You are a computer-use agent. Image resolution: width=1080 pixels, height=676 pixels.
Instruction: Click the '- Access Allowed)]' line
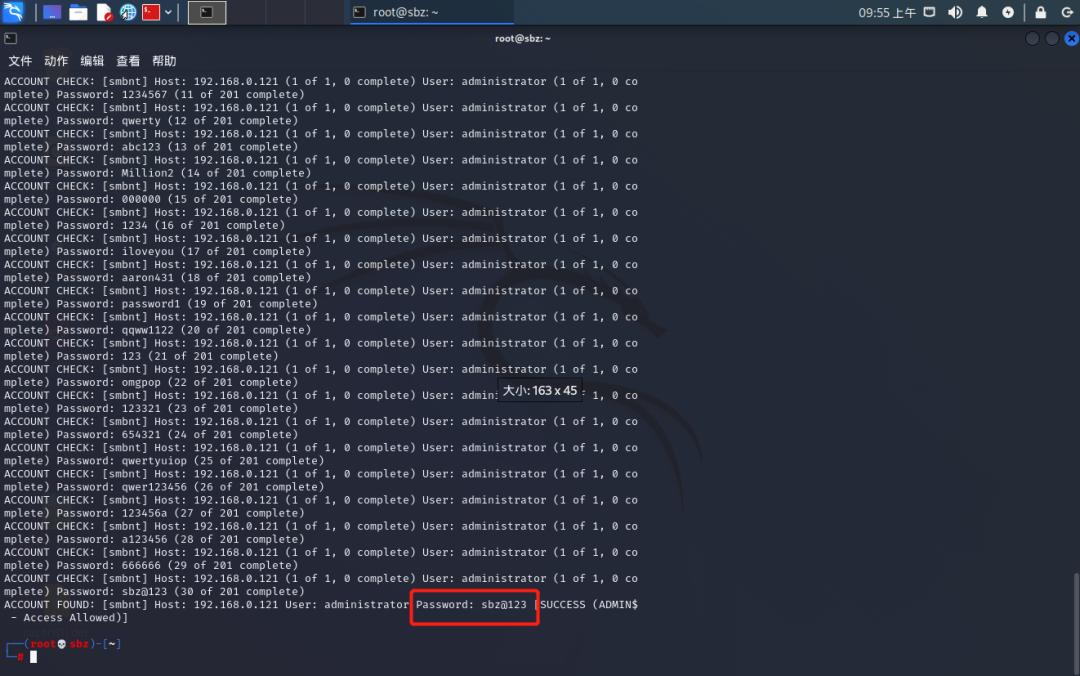(x=70, y=618)
